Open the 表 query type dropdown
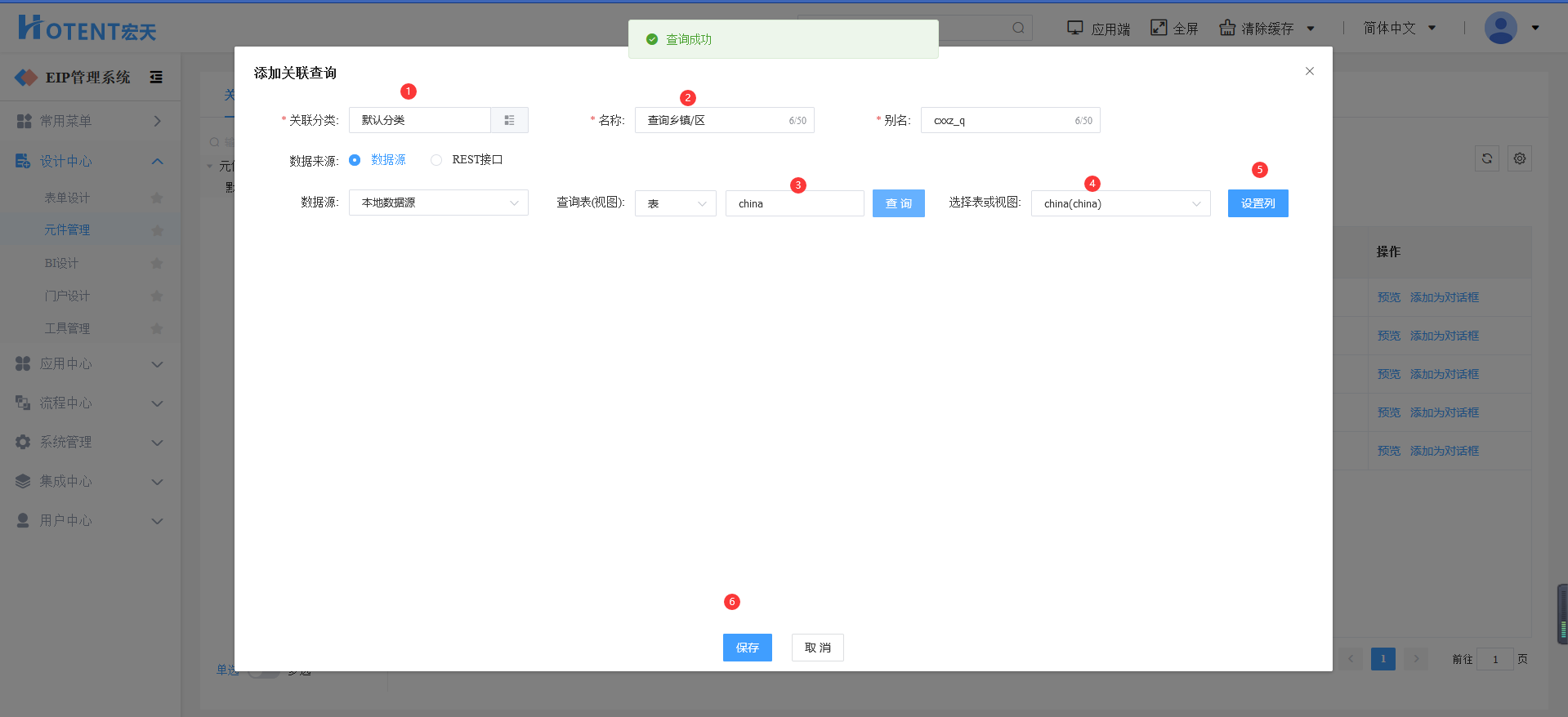The image size is (1568, 717). click(x=675, y=203)
